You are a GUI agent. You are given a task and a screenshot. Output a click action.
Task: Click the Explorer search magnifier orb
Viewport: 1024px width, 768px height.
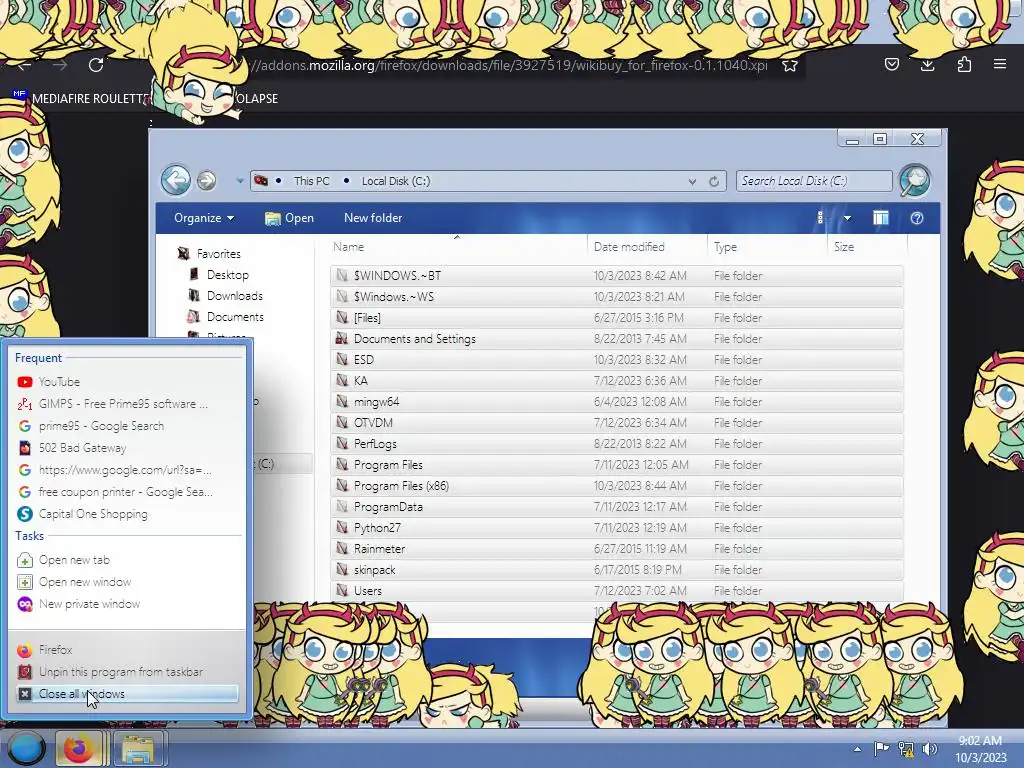[x=915, y=180]
